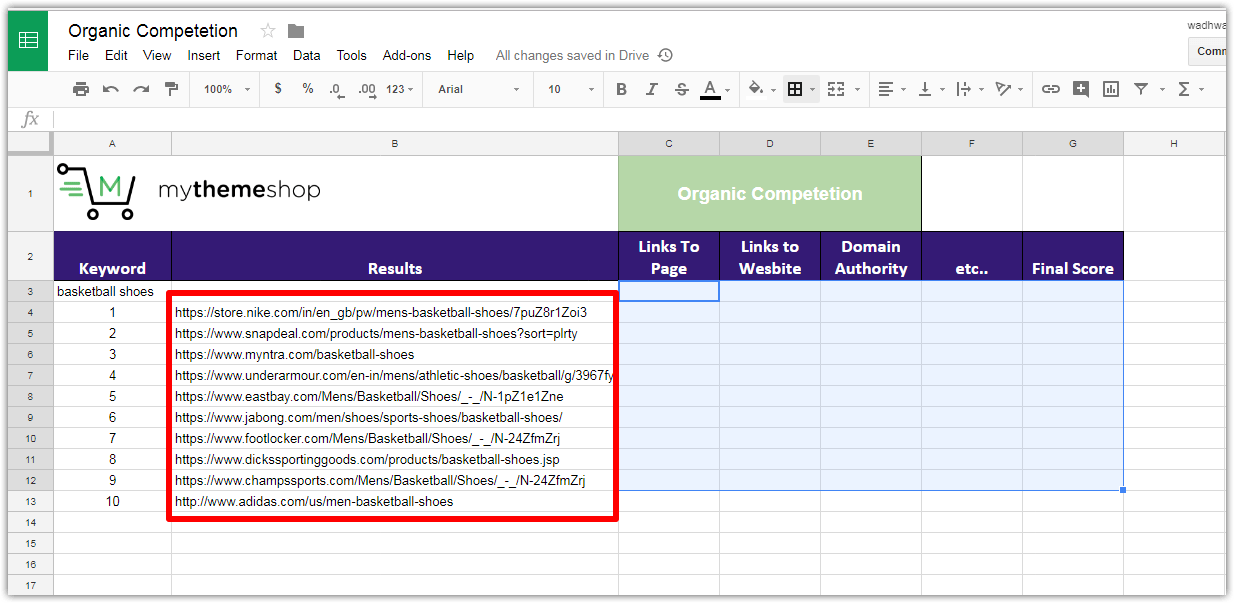
Task: Select column B header
Action: pyautogui.click(x=395, y=144)
